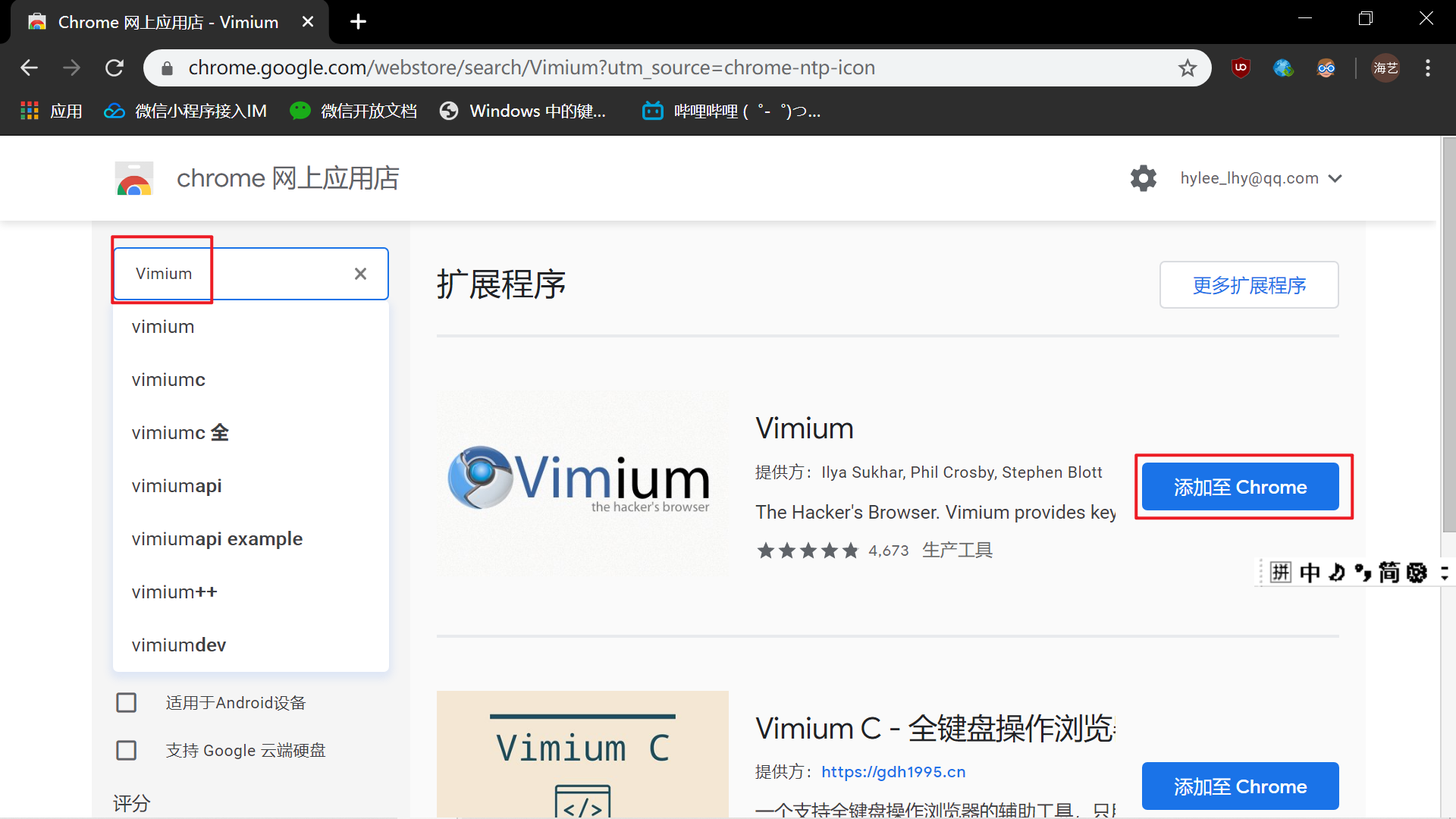Open the 海艺 profile avatar
The height and width of the screenshot is (819, 1456).
point(1385,67)
